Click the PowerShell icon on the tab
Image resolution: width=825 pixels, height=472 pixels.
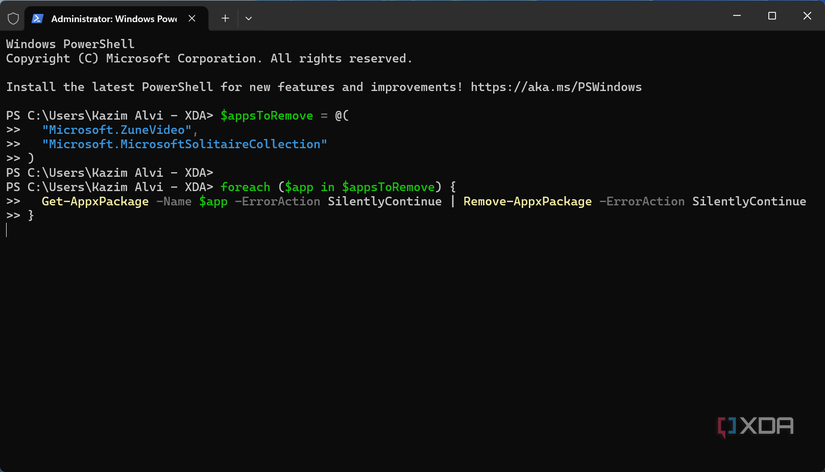(37, 18)
